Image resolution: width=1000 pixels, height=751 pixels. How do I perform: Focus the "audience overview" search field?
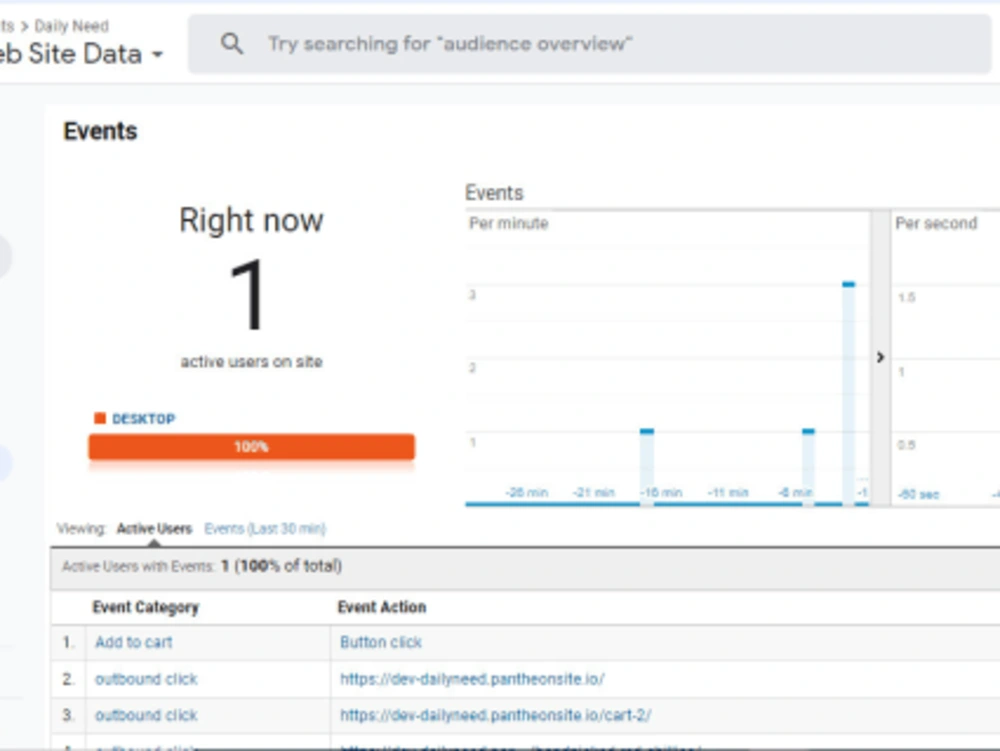pyautogui.click(x=589, y=44)
